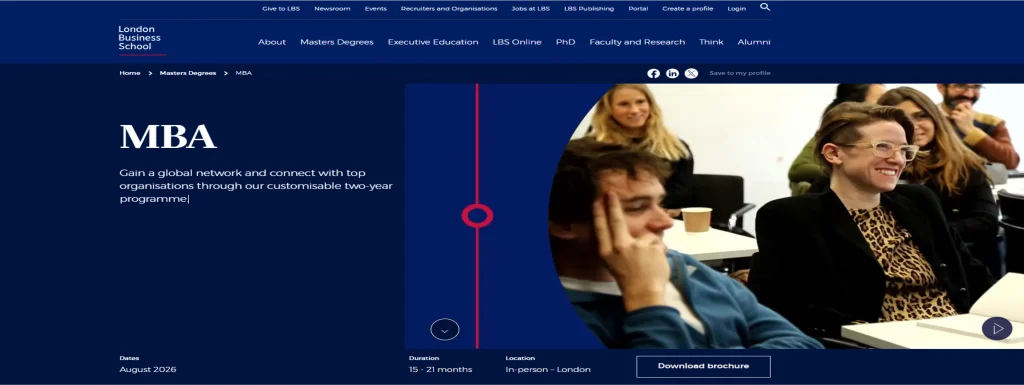Click the 15 - 21 months duration

tap(440, 369)
